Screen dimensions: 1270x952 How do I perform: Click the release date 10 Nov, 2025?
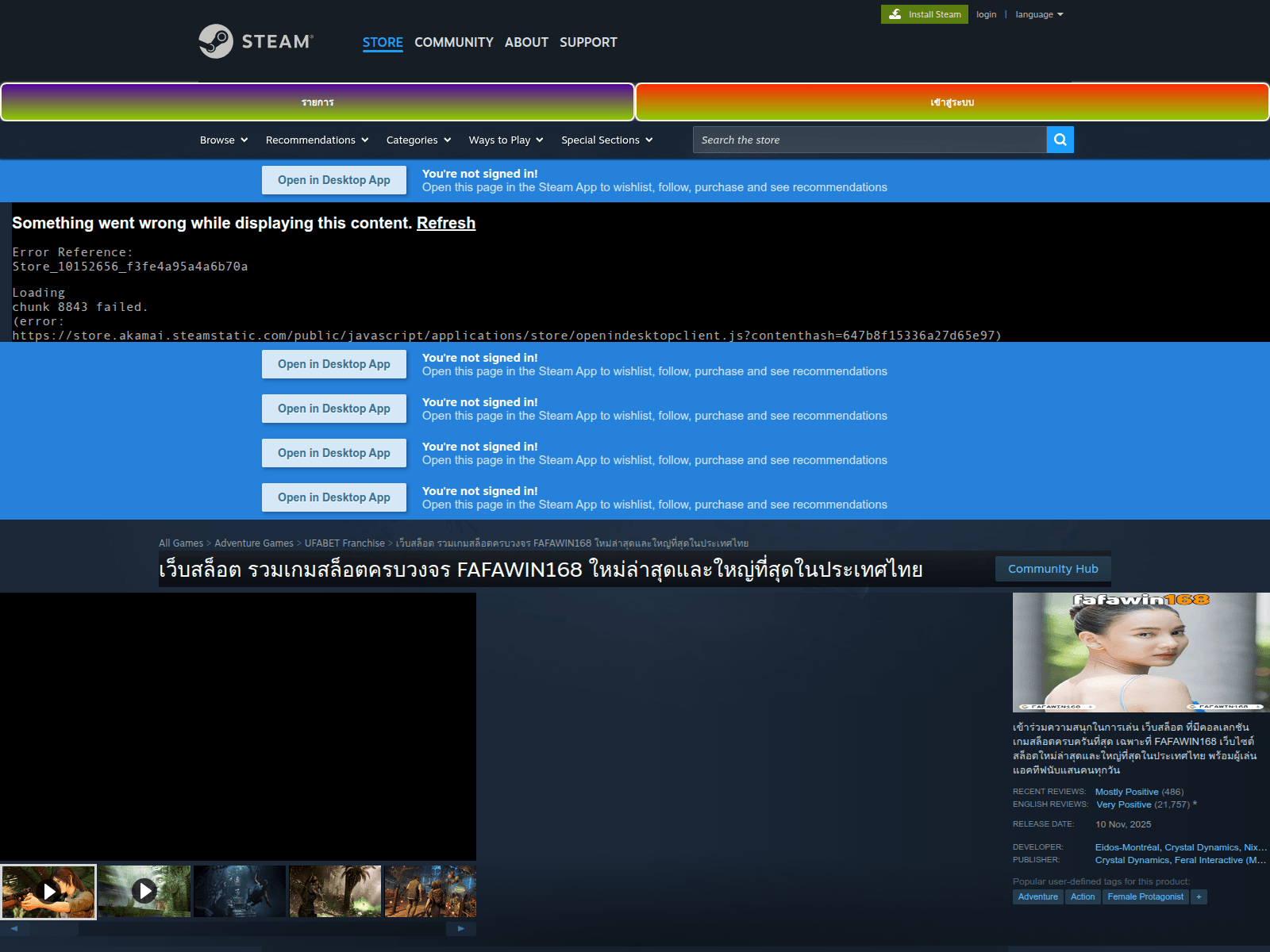1123,824
